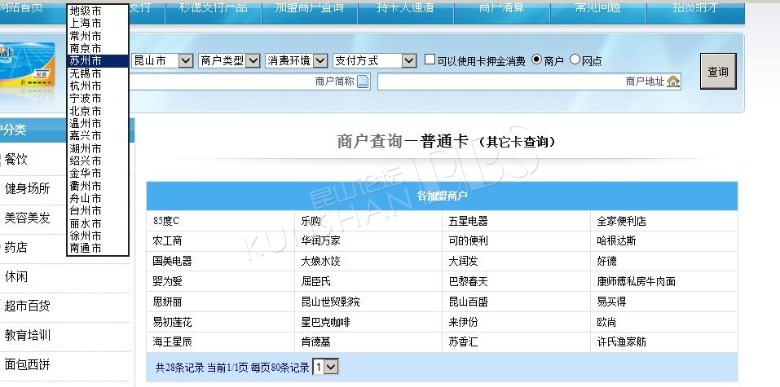Enable 可以使用卡押金消费 checkbox

click(x=430, y=60)
